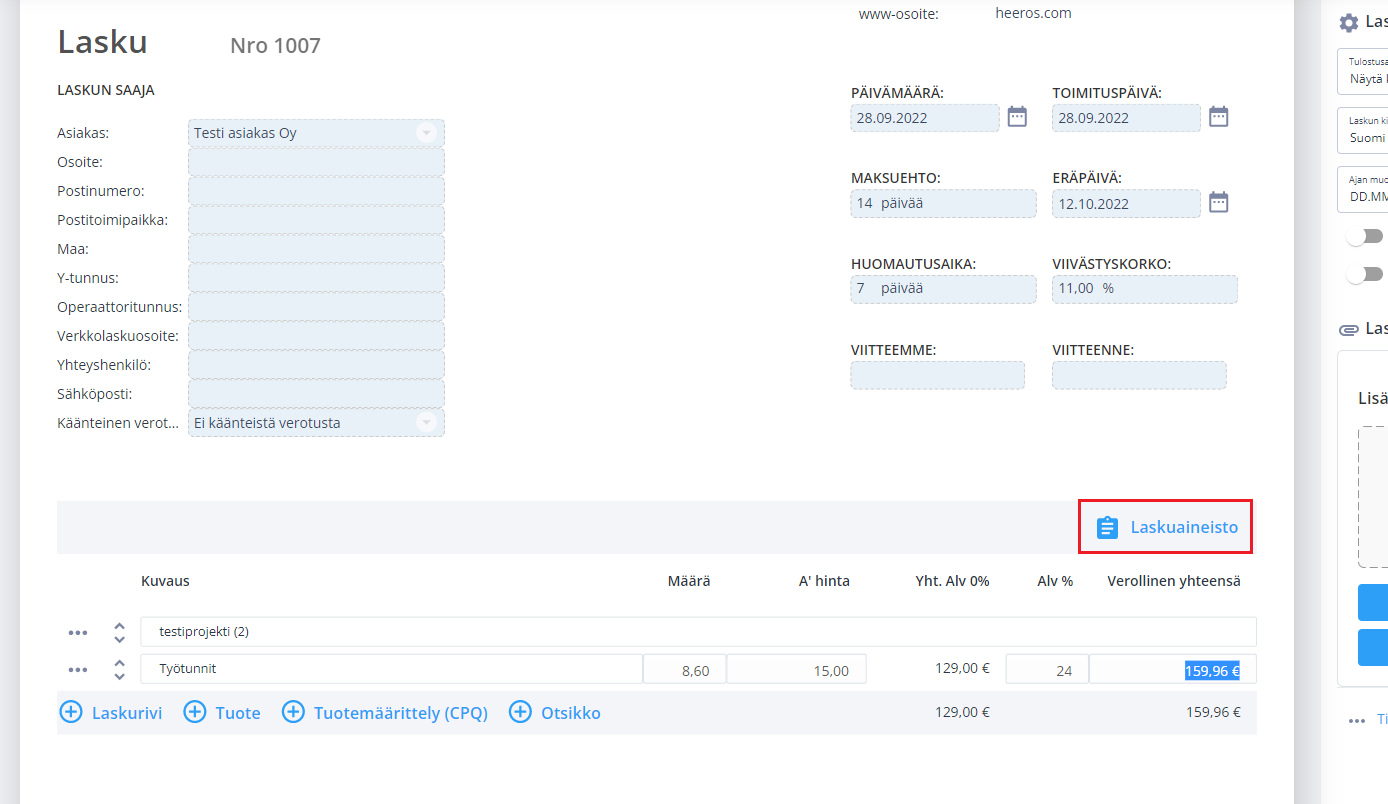Viewport: 1388px width, 804px height.
Task: Click the lower blue button in side panel
Action: pos(1373,647)
